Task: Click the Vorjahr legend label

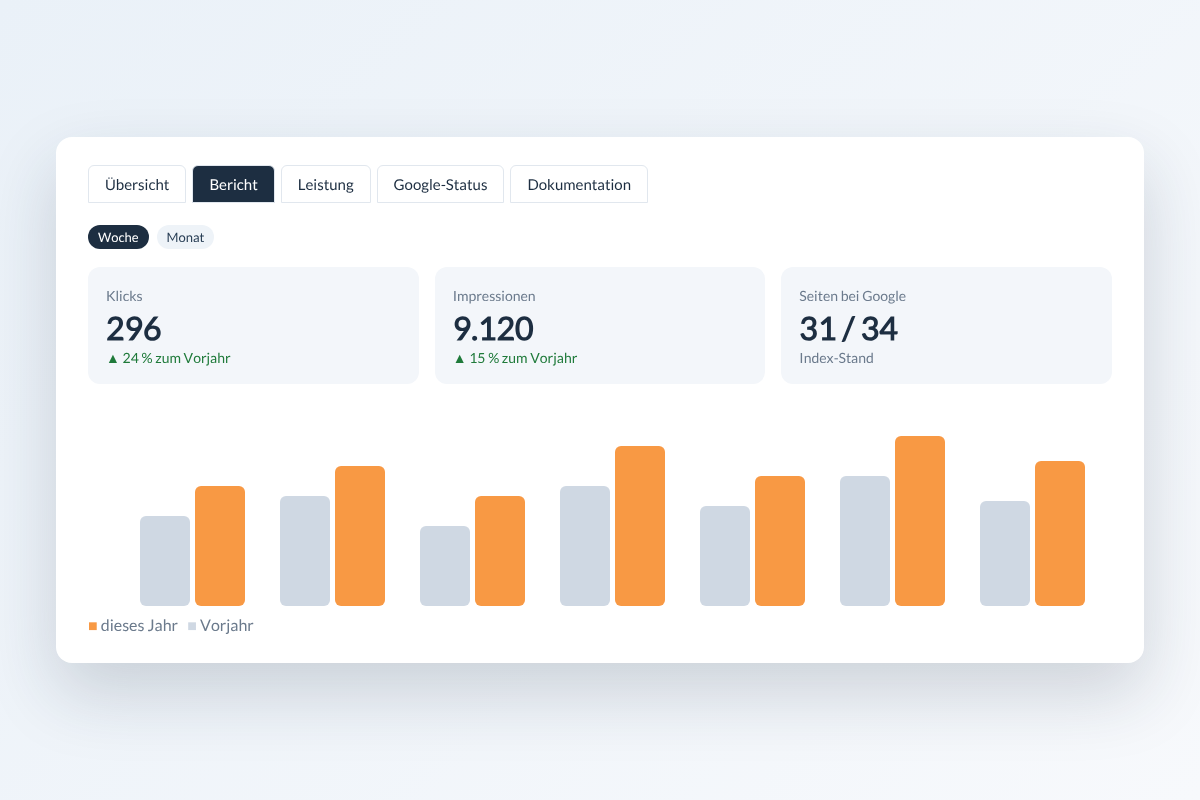Action: (227, 626)
